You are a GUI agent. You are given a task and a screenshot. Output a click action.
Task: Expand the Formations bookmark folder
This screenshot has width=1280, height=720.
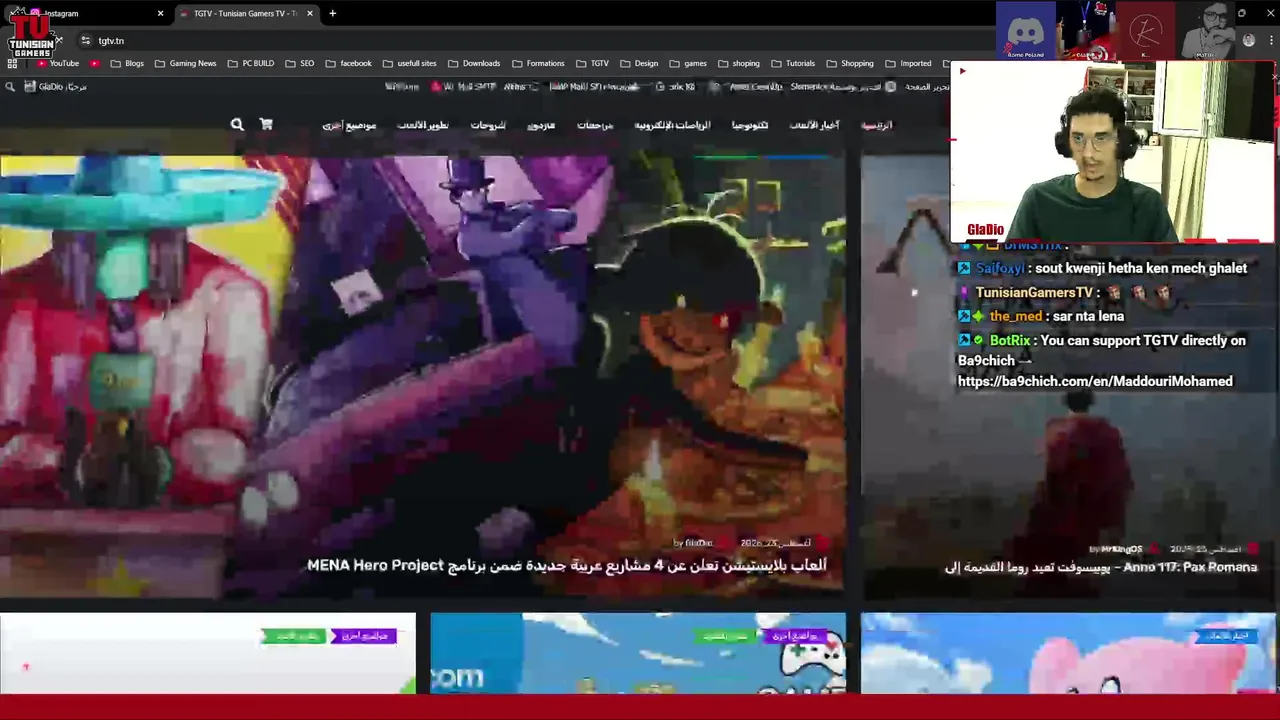[538, 63]
